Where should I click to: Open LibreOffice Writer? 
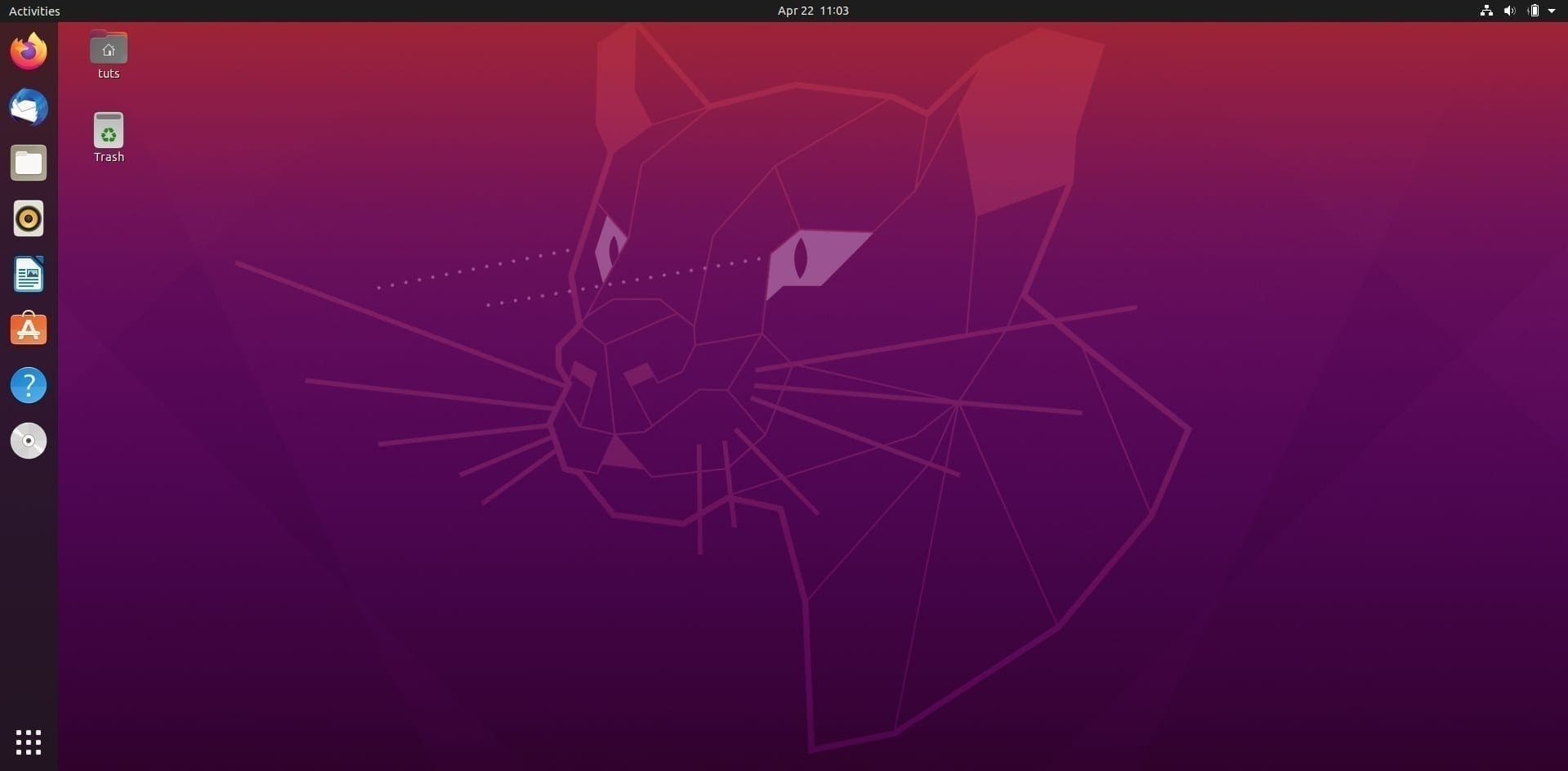pyautogui.click(x=29, y=274)
